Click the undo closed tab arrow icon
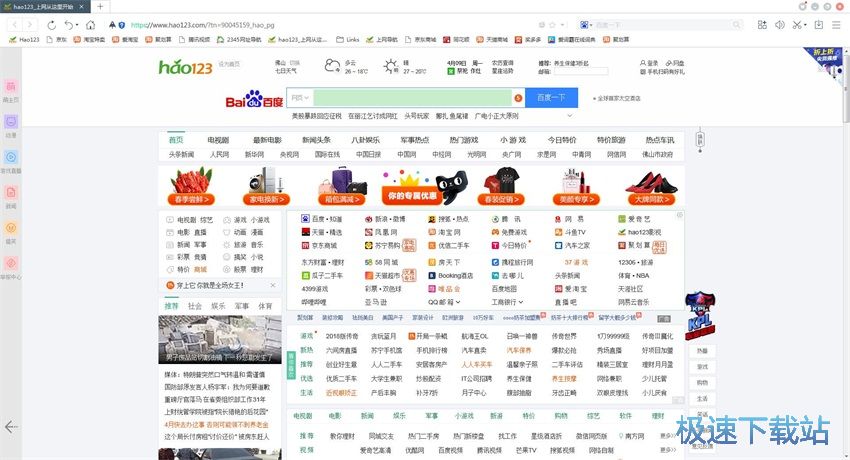 69,25
